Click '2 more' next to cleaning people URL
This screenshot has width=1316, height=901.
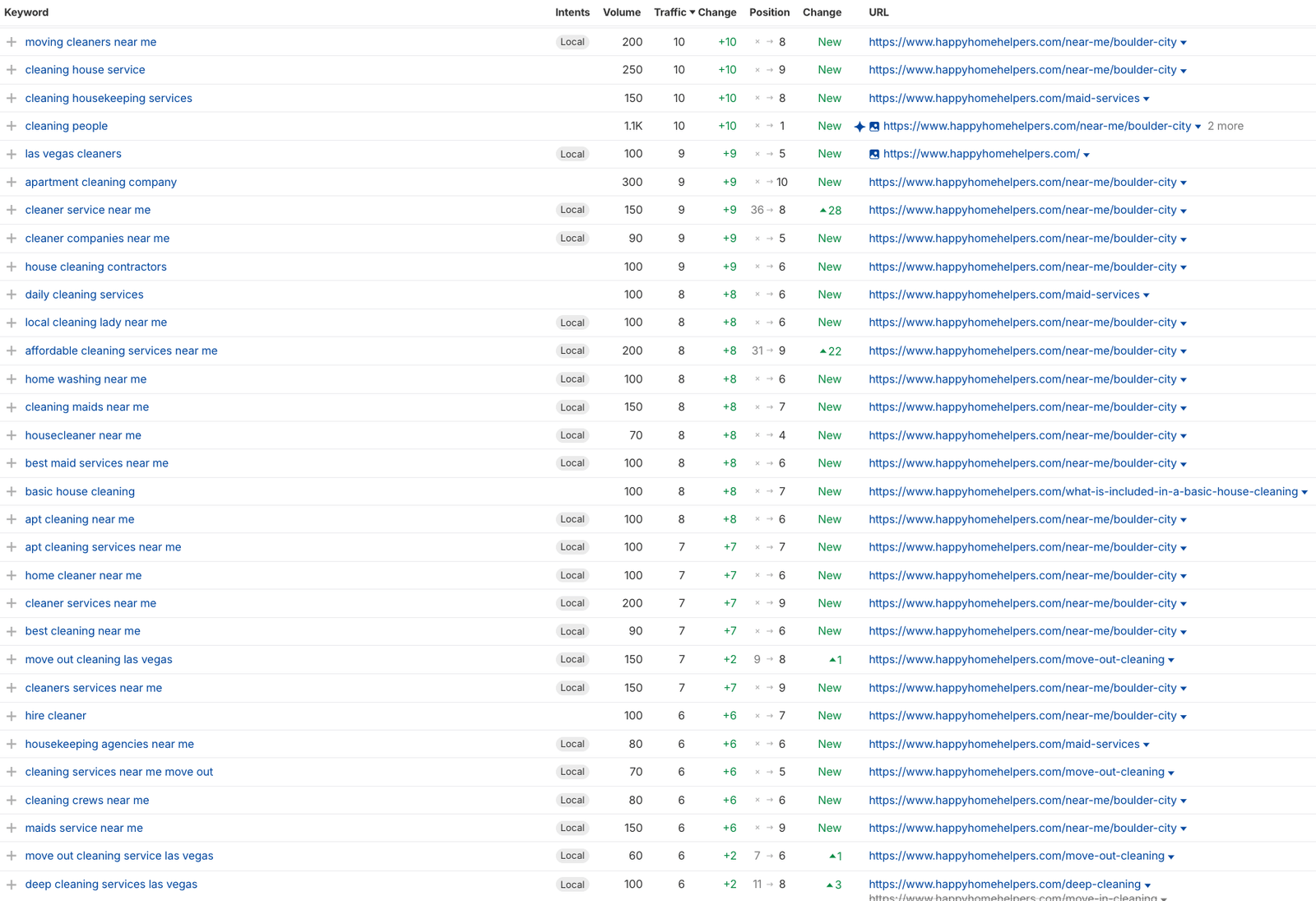pos(1225,126)
